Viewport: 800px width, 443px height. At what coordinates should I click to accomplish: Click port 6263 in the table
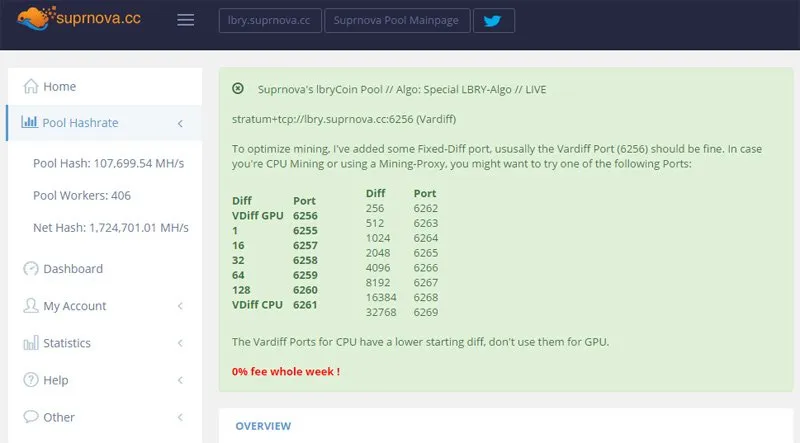[426, 223]
